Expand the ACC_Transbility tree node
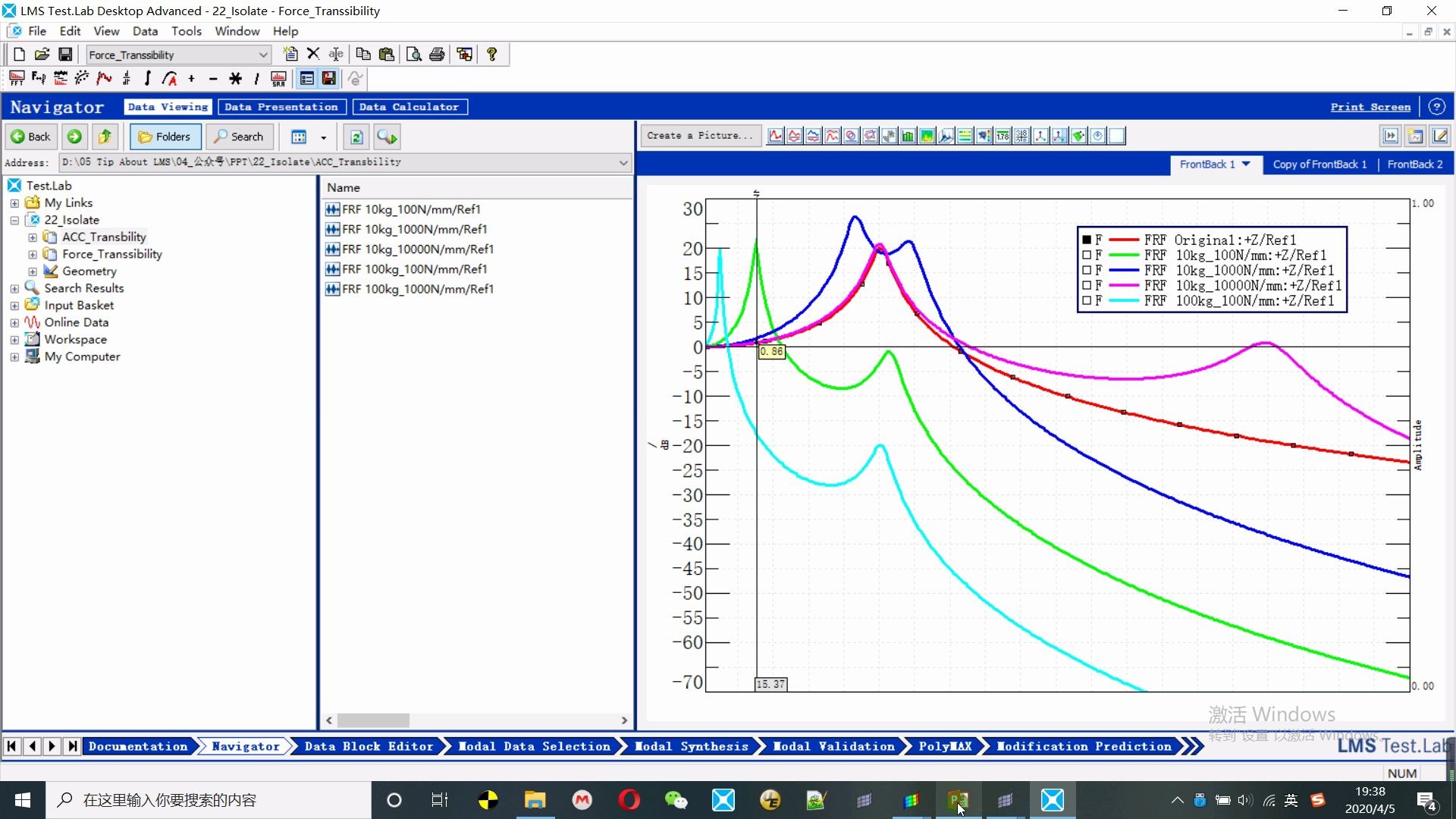Viewport: 1456px width, 819px height. pyautogui.click(x=33, y=237)
